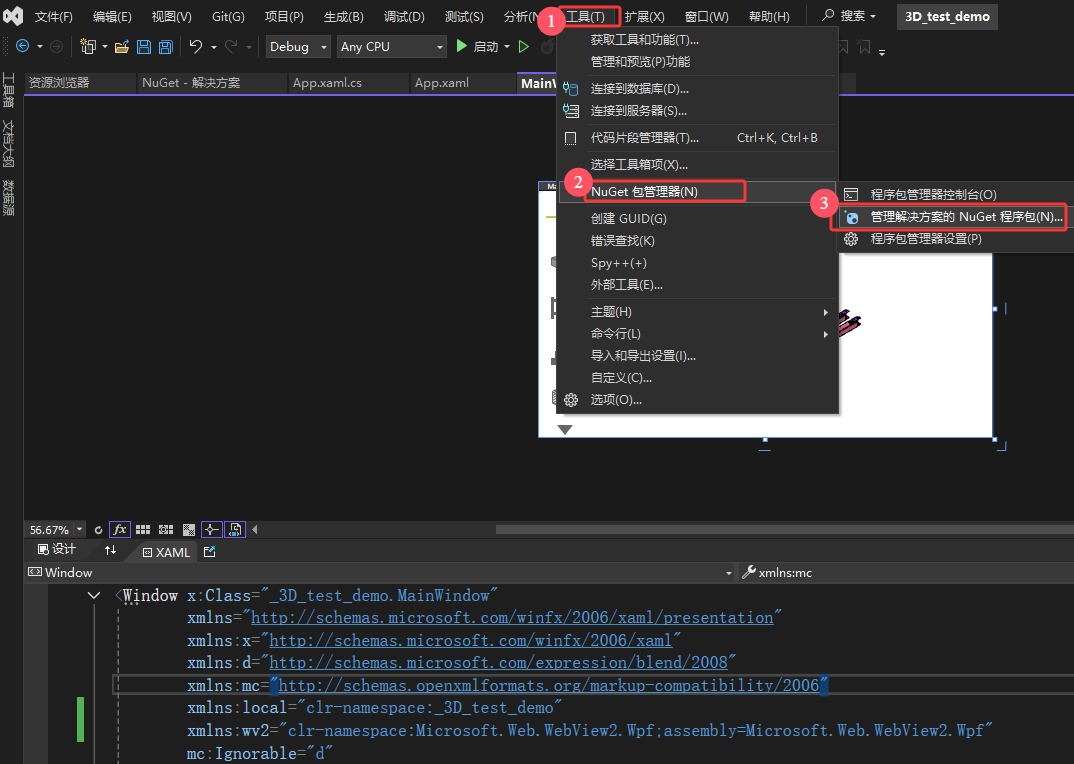Select Spy++(+) menu entry
1074x764 pixels.
697,263
